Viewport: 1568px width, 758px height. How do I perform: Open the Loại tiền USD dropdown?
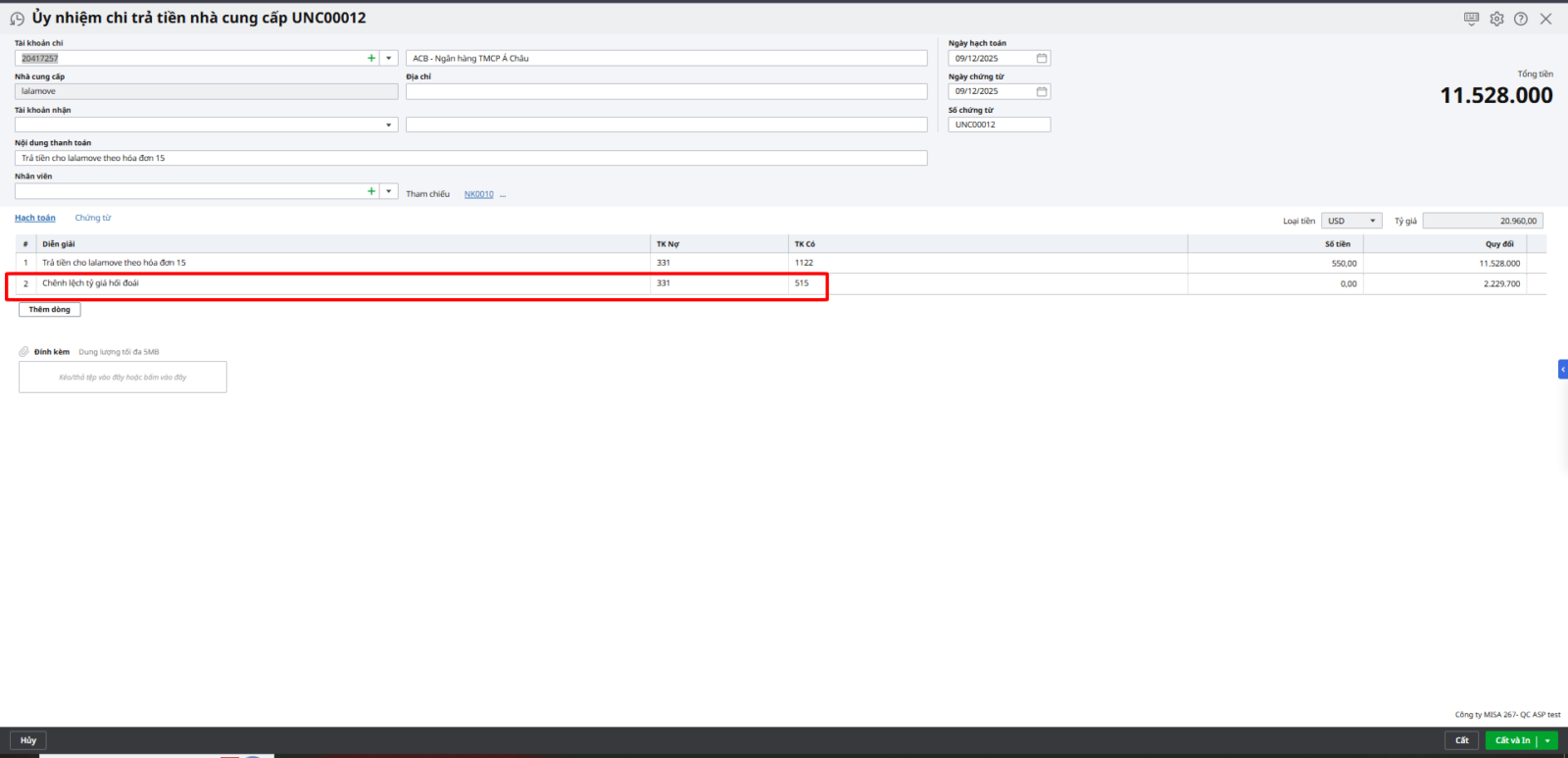(1372, 221)
